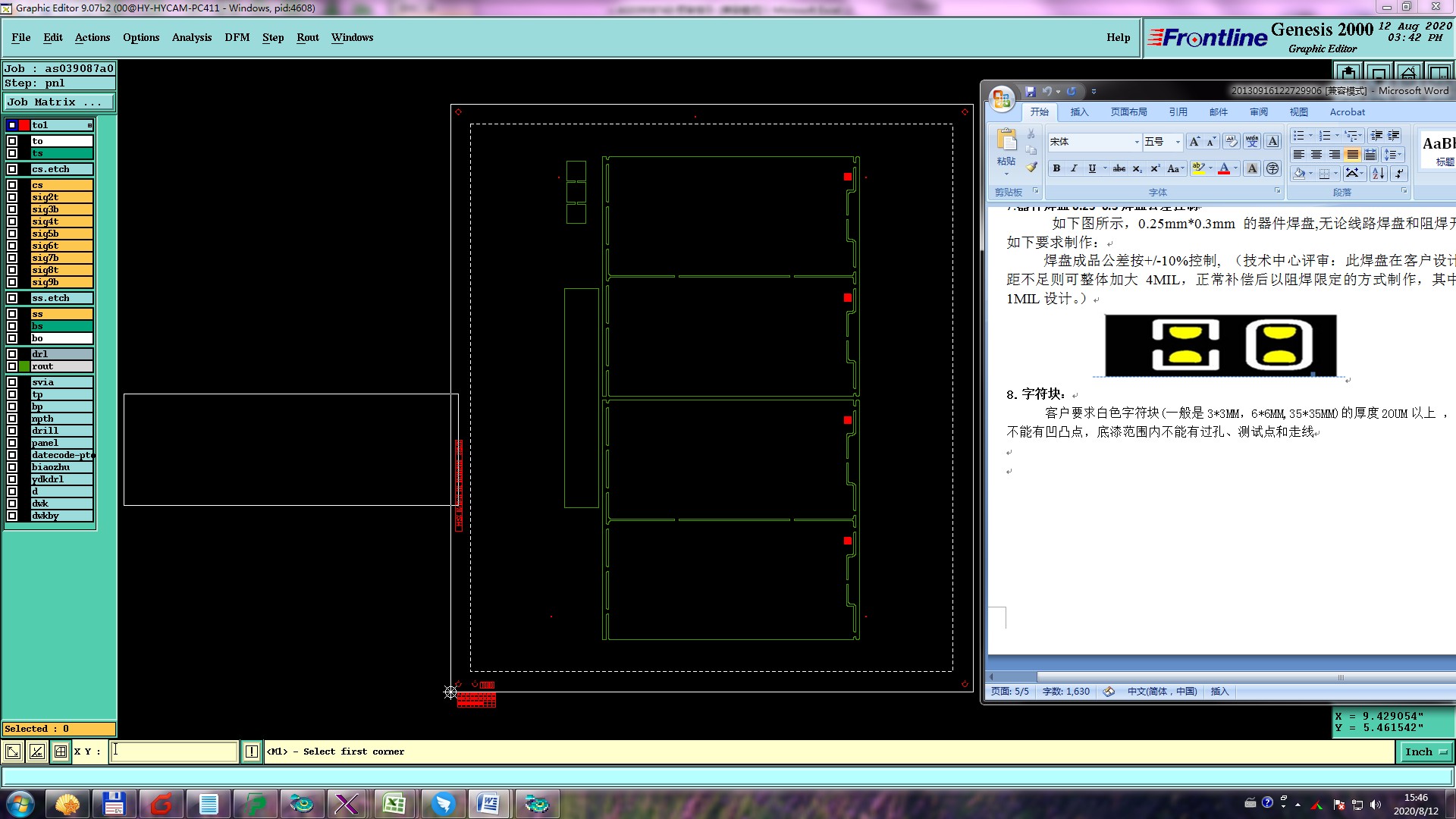Switch to the 页面布局 ribbon tab
1456x819 pixels.
pos(1128,111)
